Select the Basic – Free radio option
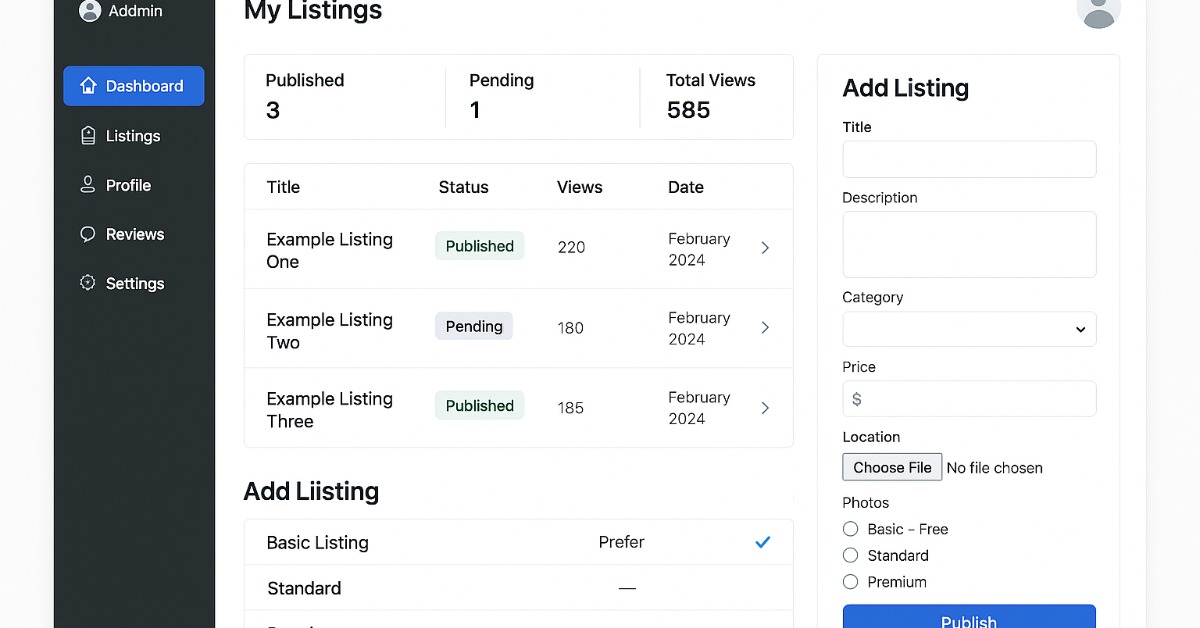The width and height of the screenshot is (1200, 628). coord(851,529)
